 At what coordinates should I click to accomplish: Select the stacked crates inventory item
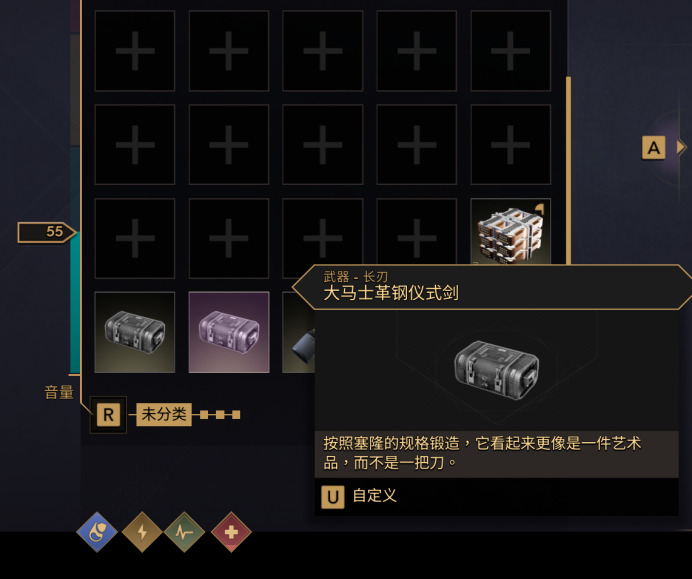click(x=511, y=232)
